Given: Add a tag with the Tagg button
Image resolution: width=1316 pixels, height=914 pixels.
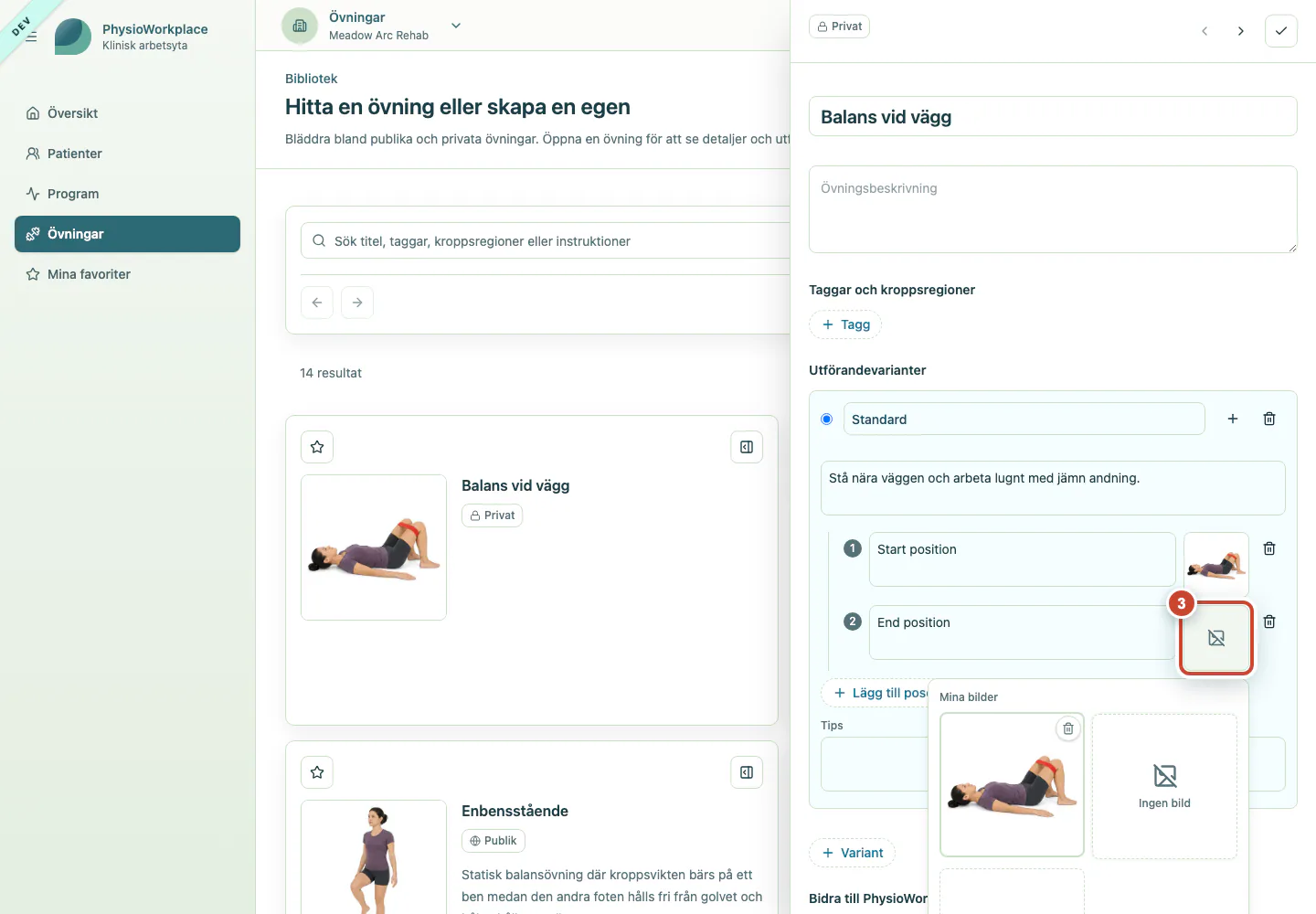Looking at the screenshot, I should (x=845, y=324).
